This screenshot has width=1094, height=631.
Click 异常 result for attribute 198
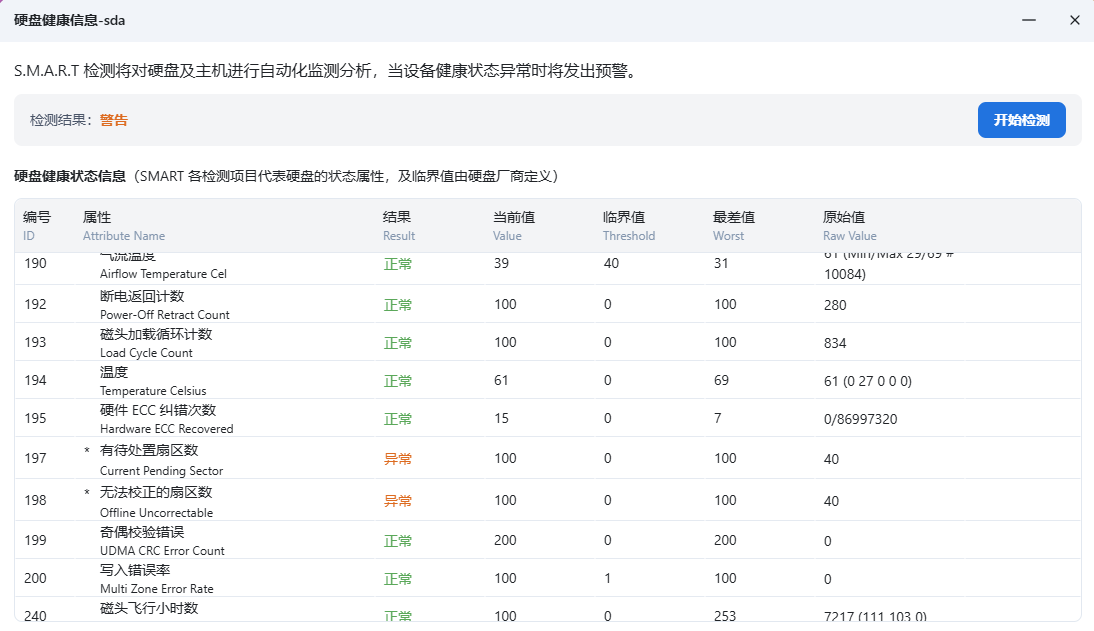tap(398, 501)
